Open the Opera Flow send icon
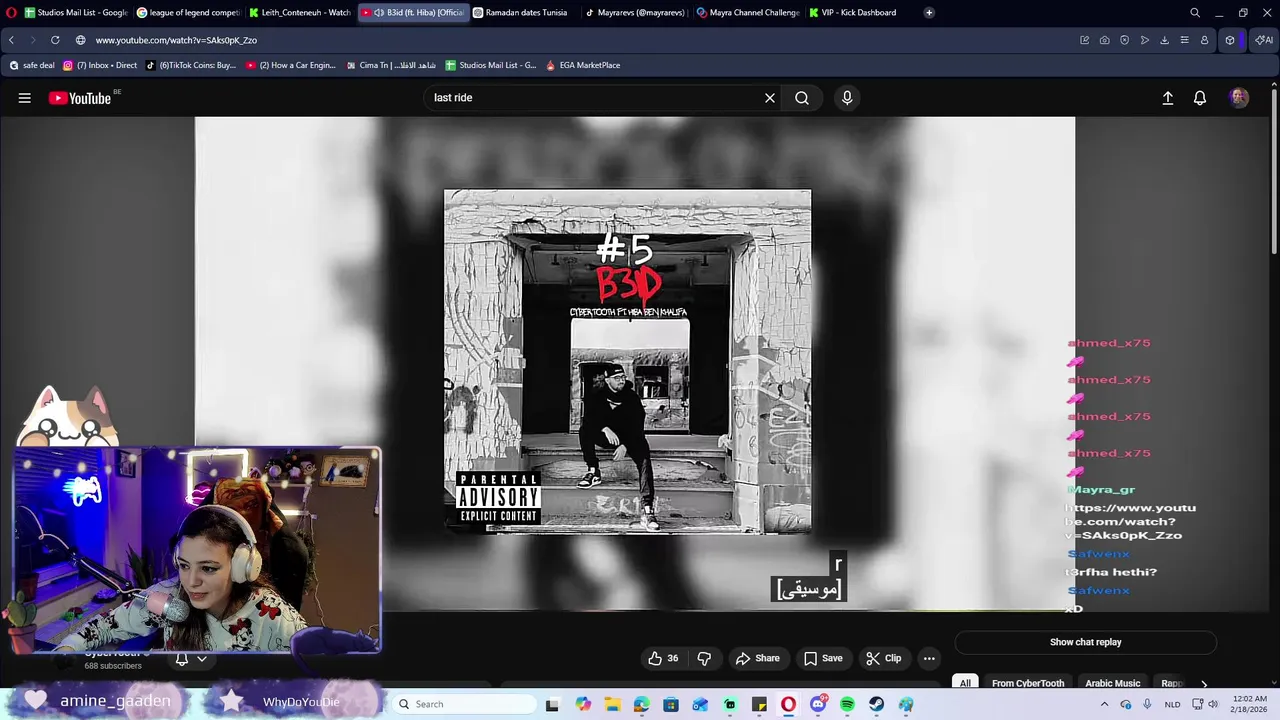Screen dimensions: 1280x720 point(1144,40)
